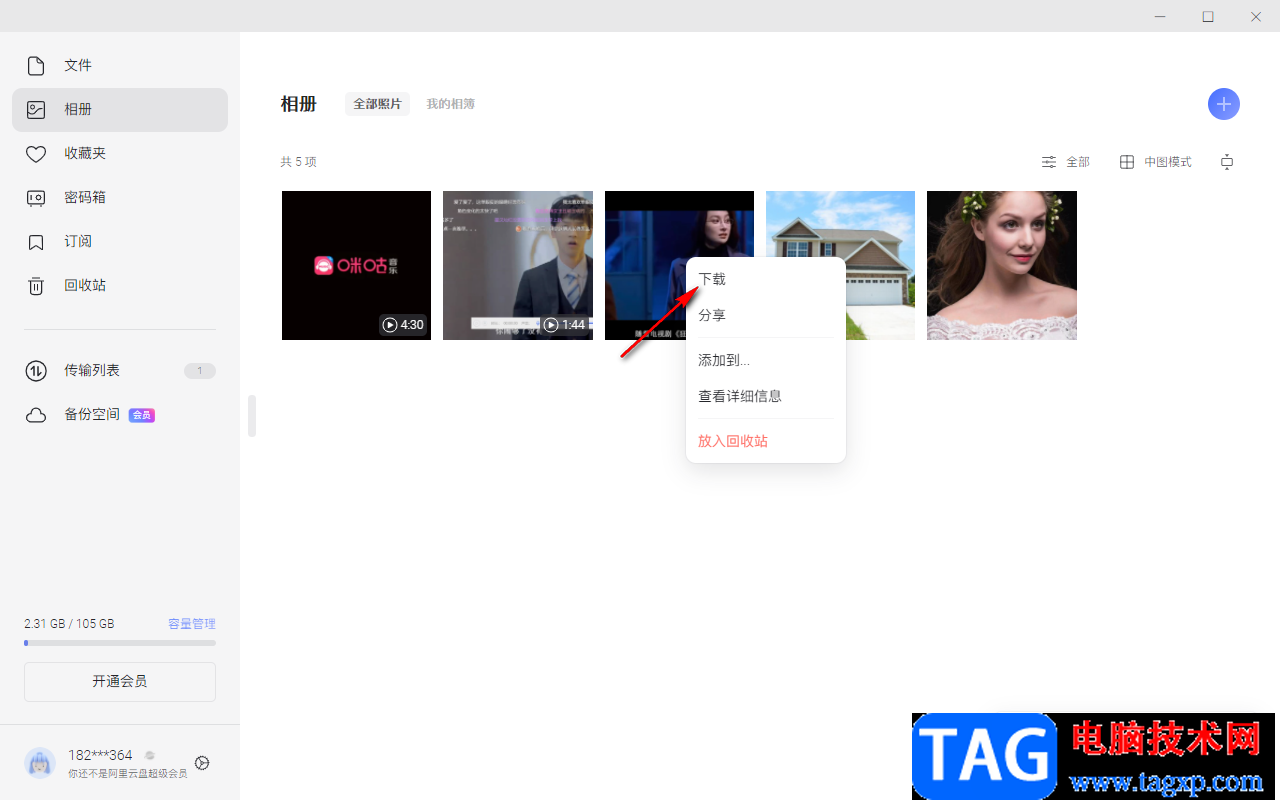1280x800 pixels.
Task: Close the app window
Action: coord(1256,16)
